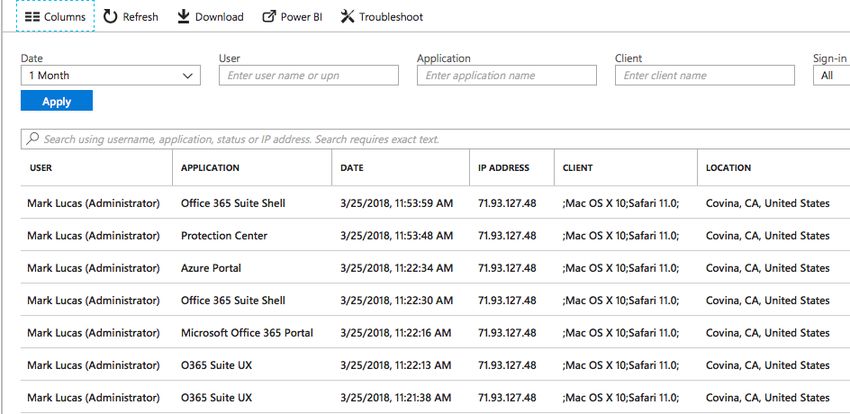Click the Download arrow icon
850x414 pixels.
[184, 17]
